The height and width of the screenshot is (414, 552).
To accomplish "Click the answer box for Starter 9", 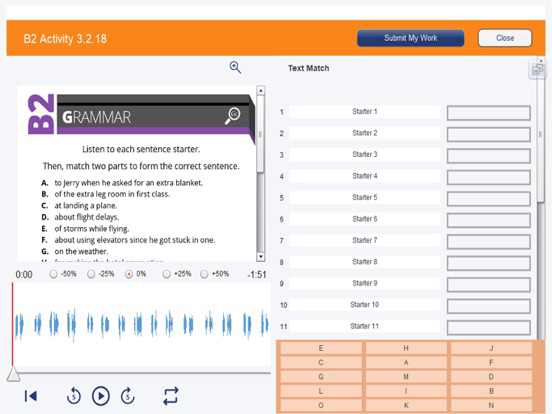I will coord(489,285).
